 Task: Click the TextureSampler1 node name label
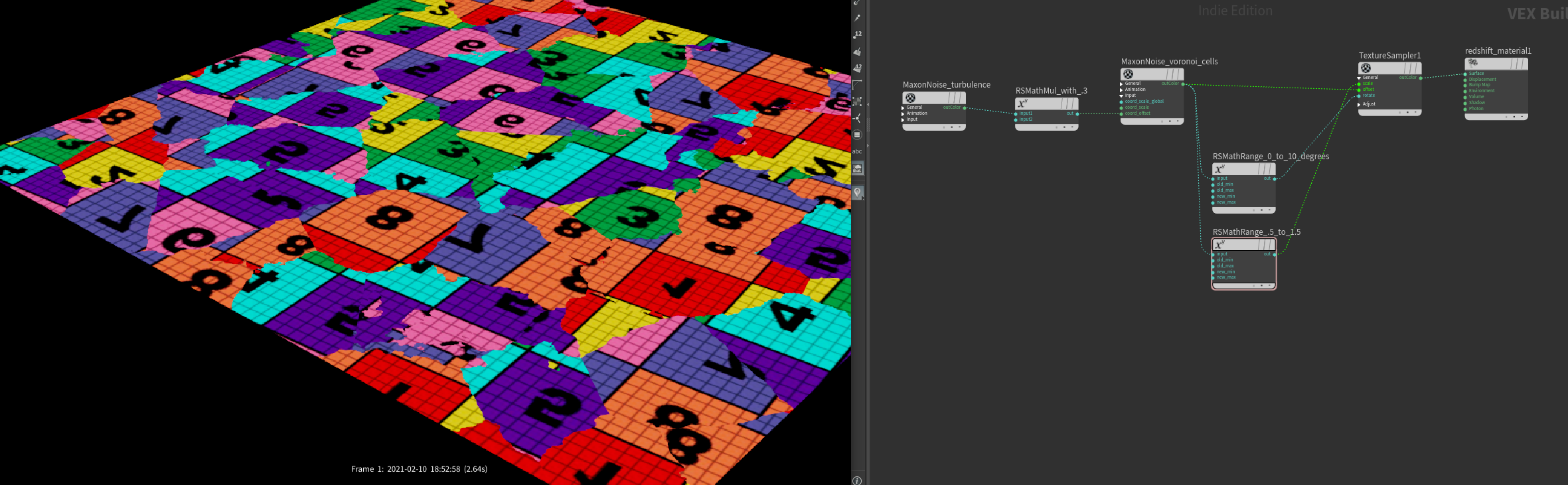point(1389,56)
